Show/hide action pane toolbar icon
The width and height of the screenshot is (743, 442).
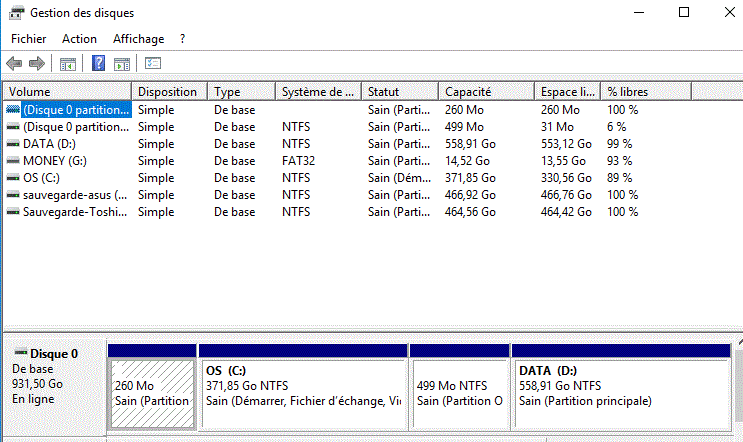pos(122,63)
